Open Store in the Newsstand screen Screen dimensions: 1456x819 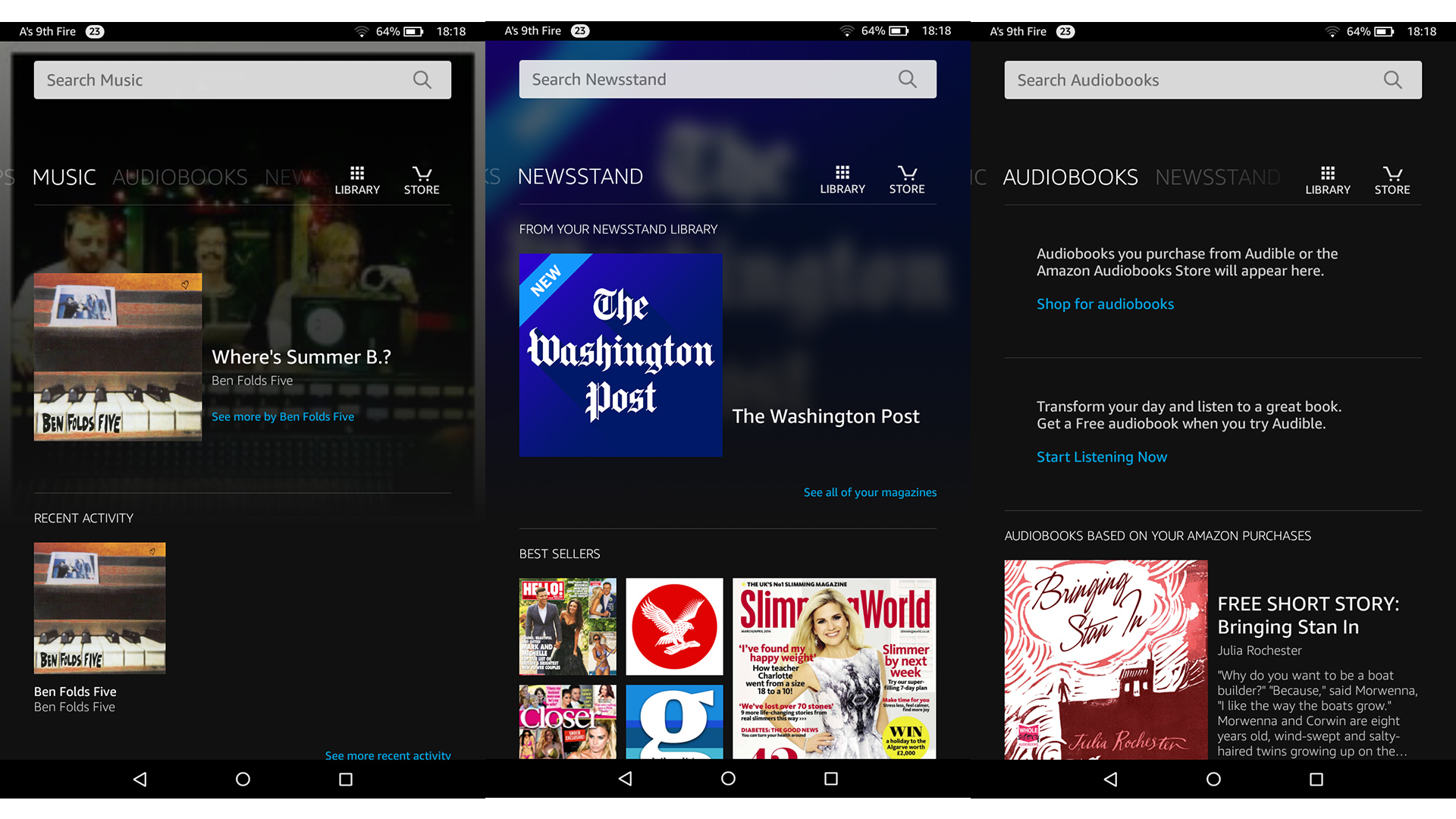pyautogui.click(x=907, y=180)
